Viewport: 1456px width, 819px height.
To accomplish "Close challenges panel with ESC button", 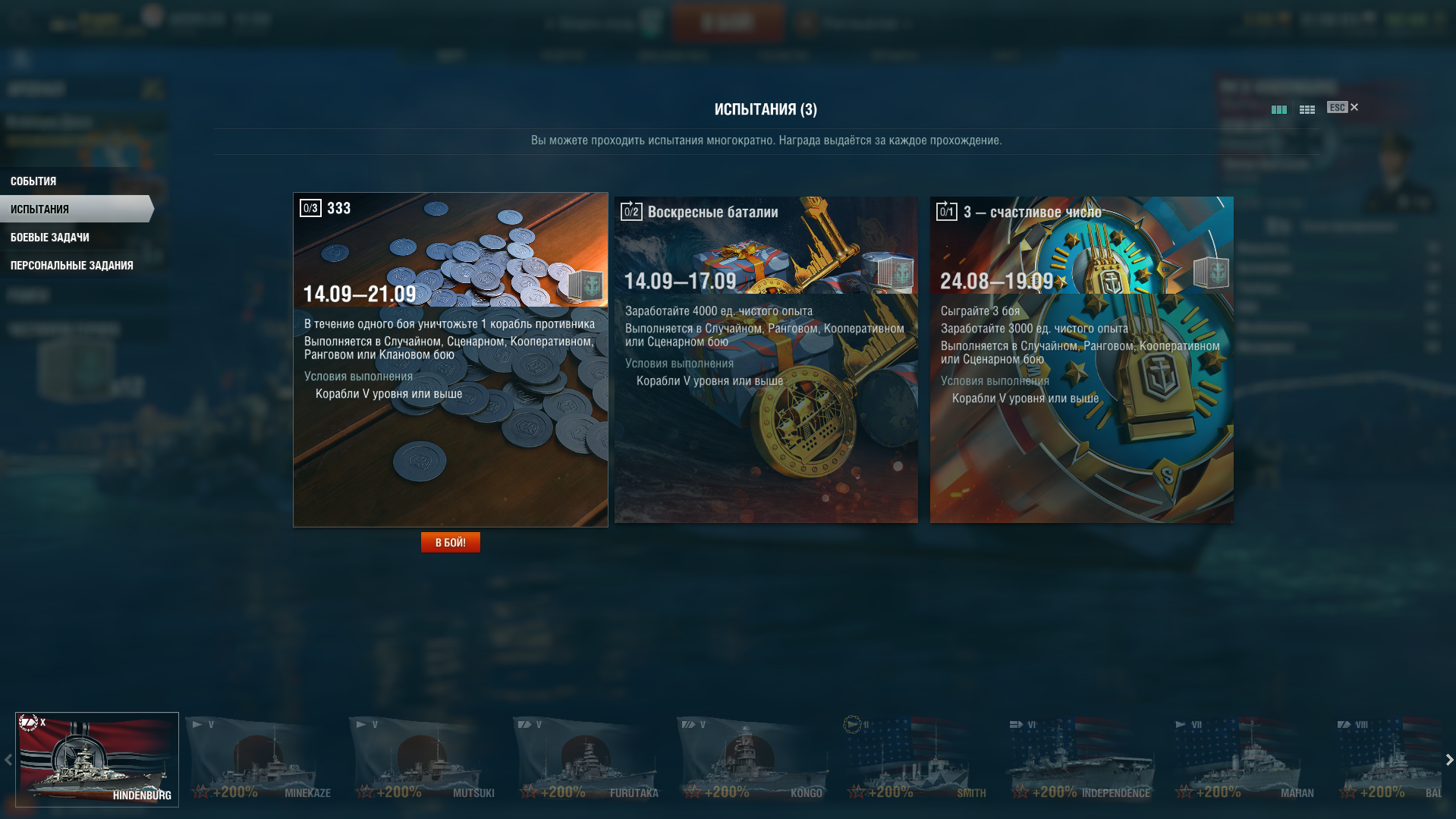I will click(1342, 107).
